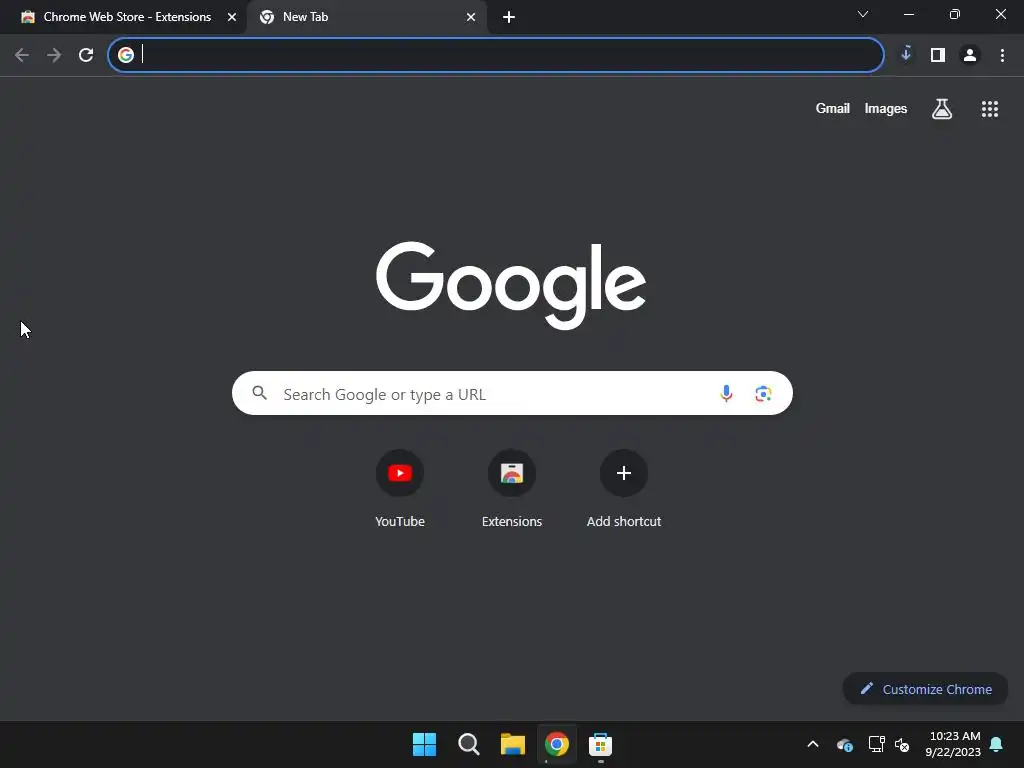
Task: Open network settings tray icon
Action: point(876,744)
